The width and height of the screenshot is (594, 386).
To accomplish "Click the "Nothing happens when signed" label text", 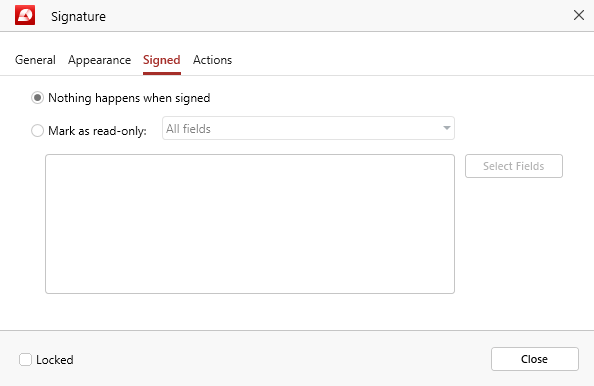I will pos(129,98).
